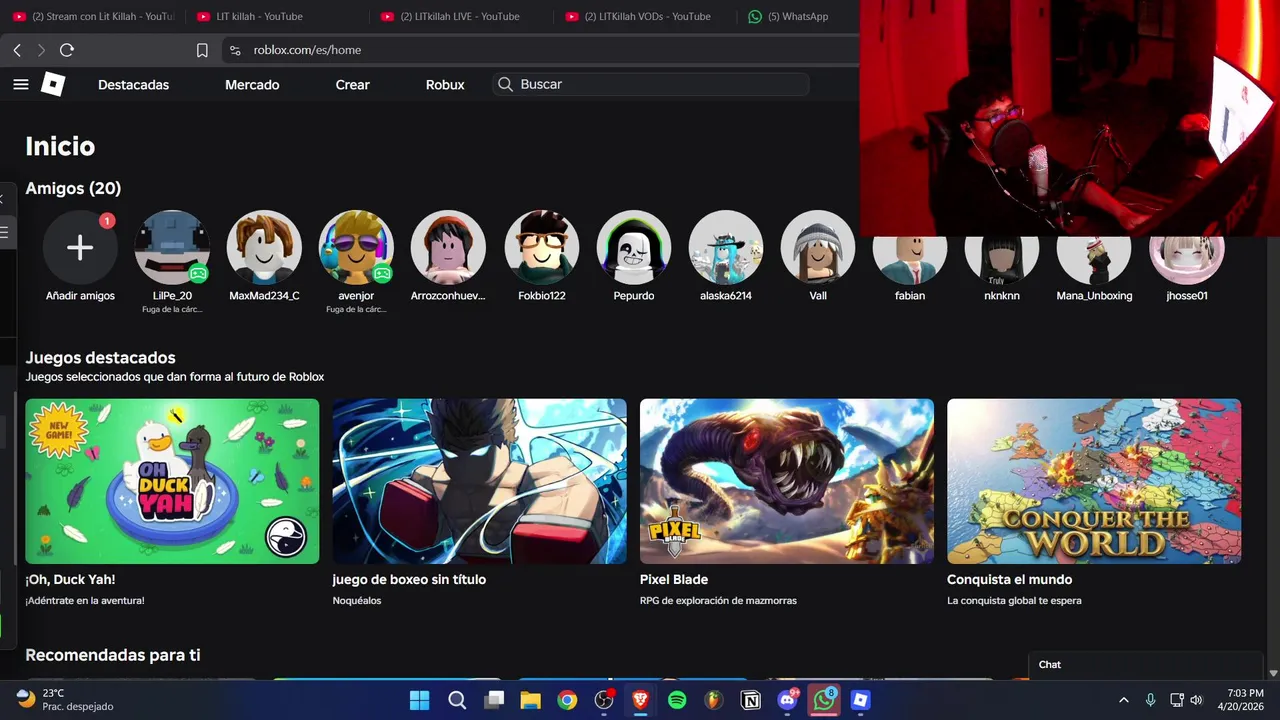Open alaska6214's friend avatar
This screenshot has height=720, width=1280.
(726, 247)
